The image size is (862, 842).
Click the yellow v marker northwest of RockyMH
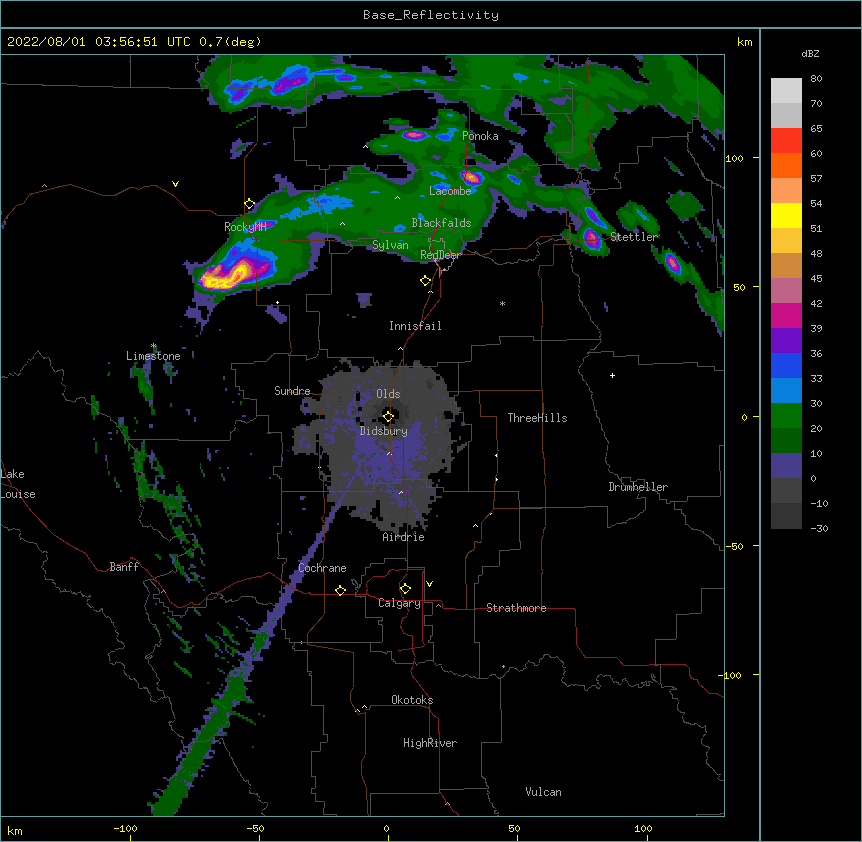point(175,184)
